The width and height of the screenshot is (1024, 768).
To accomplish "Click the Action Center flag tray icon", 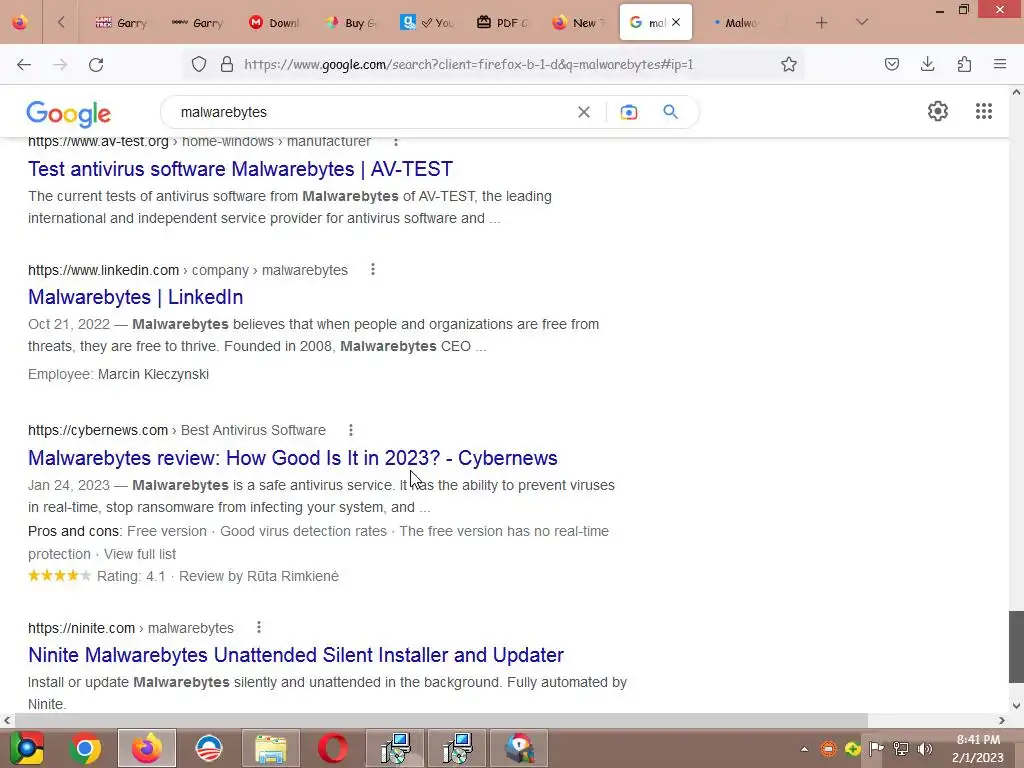I will point(876,749).
